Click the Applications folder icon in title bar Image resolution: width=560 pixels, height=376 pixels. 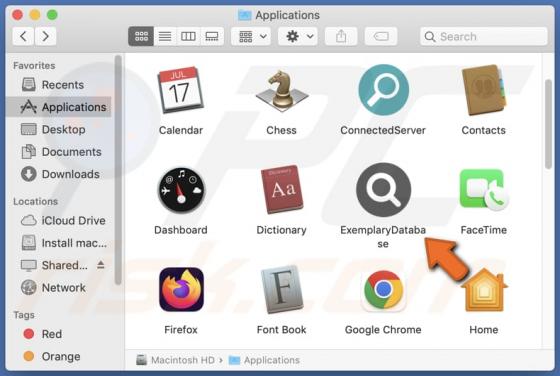pos(245,15)
